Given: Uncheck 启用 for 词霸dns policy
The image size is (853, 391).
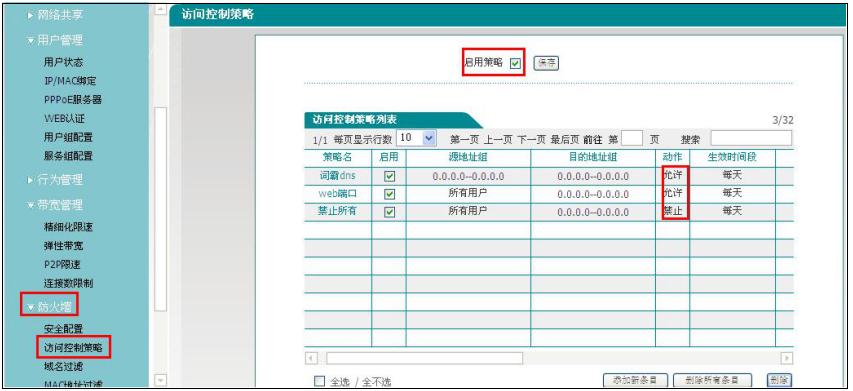Looking at the screenshot, I should (389, 177).
